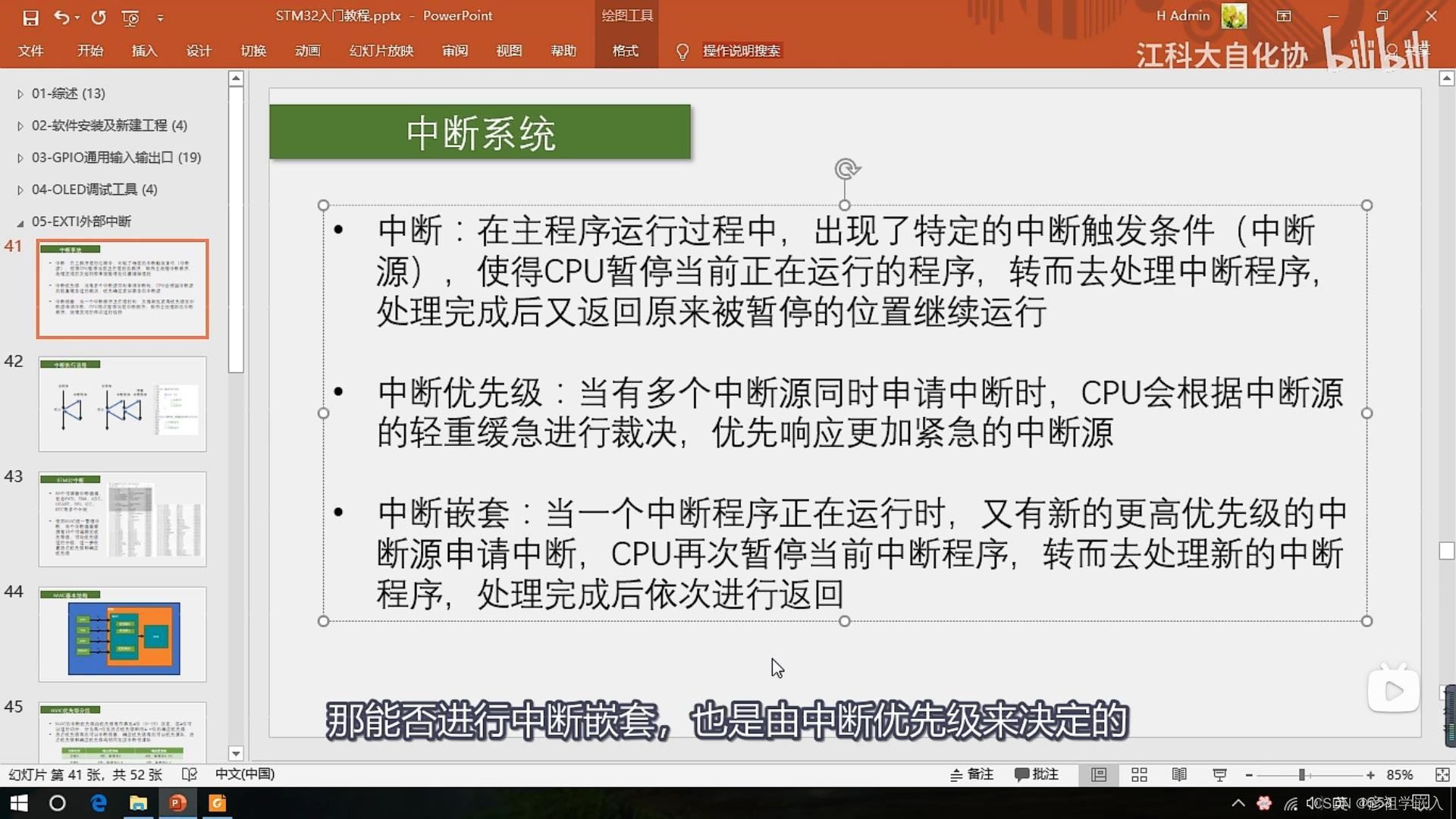
Task: Open the 插入 ribbon tab
Action: [144, 51]
